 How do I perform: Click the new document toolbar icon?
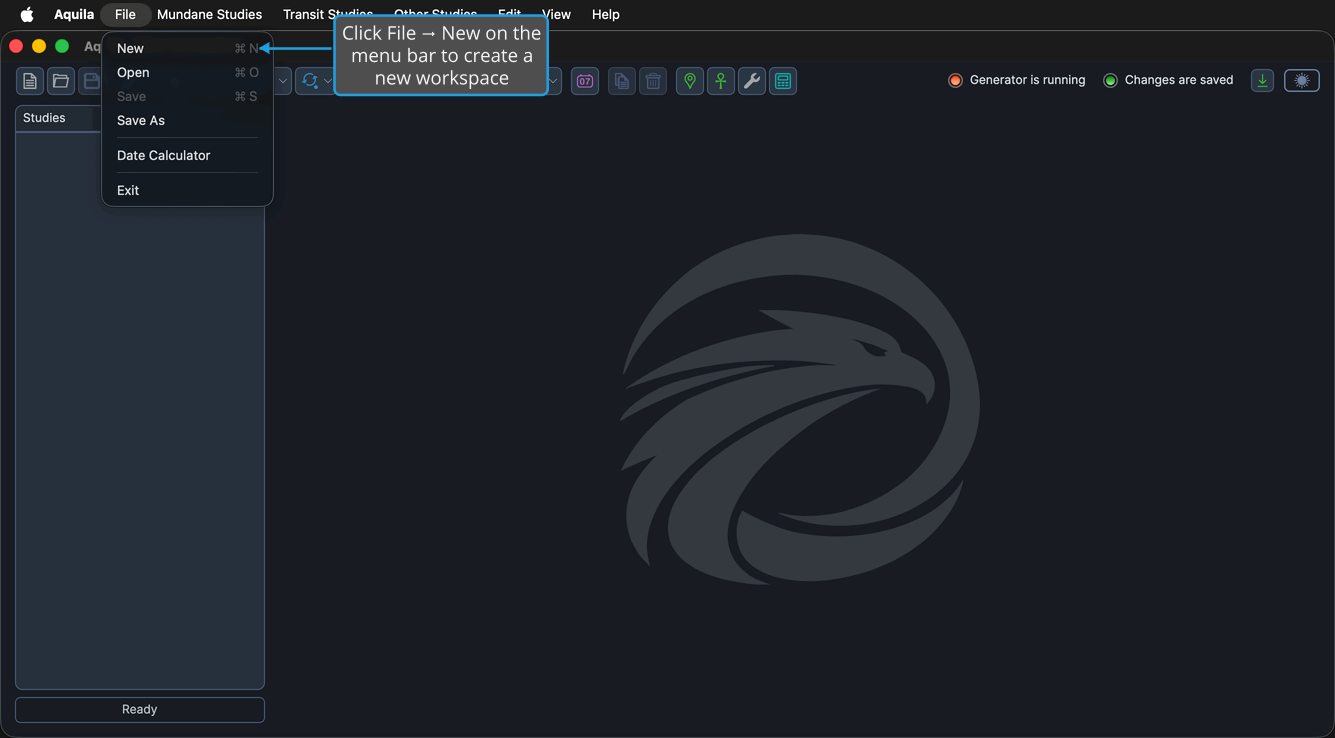tap(30, 81)
